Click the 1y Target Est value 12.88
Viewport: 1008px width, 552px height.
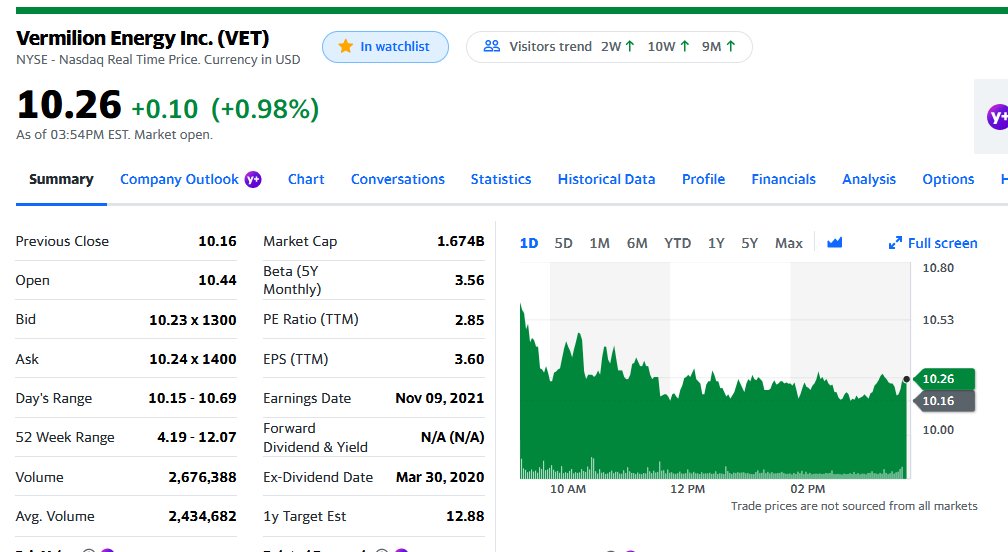coord(465,517)
